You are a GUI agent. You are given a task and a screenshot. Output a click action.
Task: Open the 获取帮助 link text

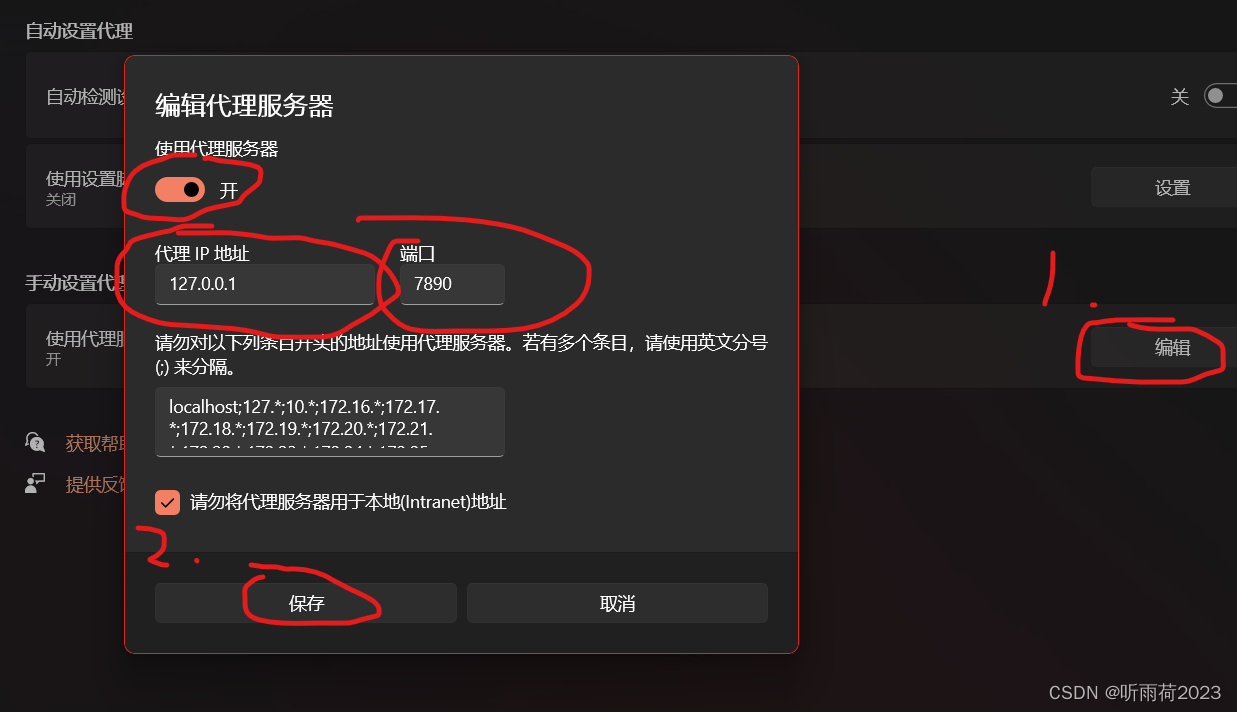click(x=95, y=443)
